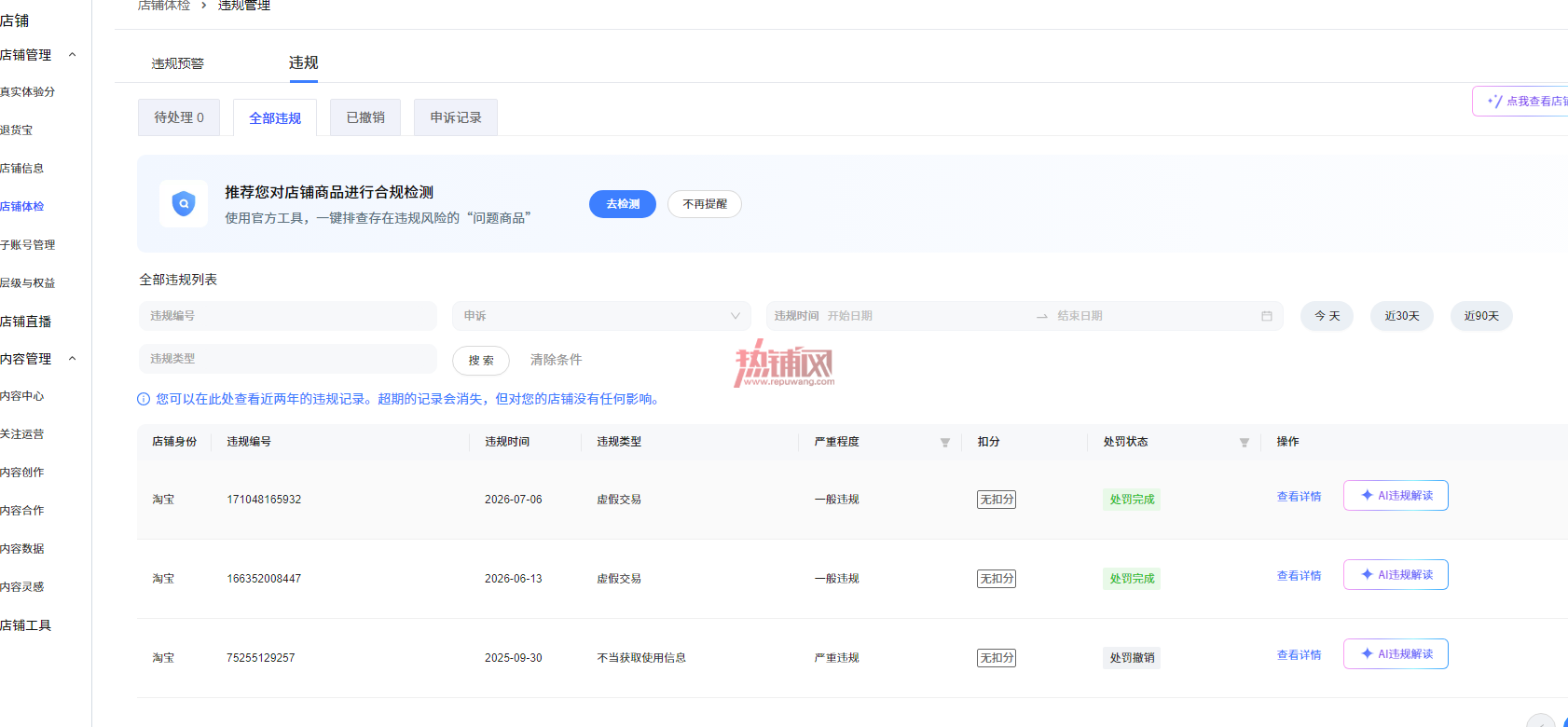Open 层级与权益 in the sidebar
Viewport: 1568px width, 727px height.
(28, 283)
